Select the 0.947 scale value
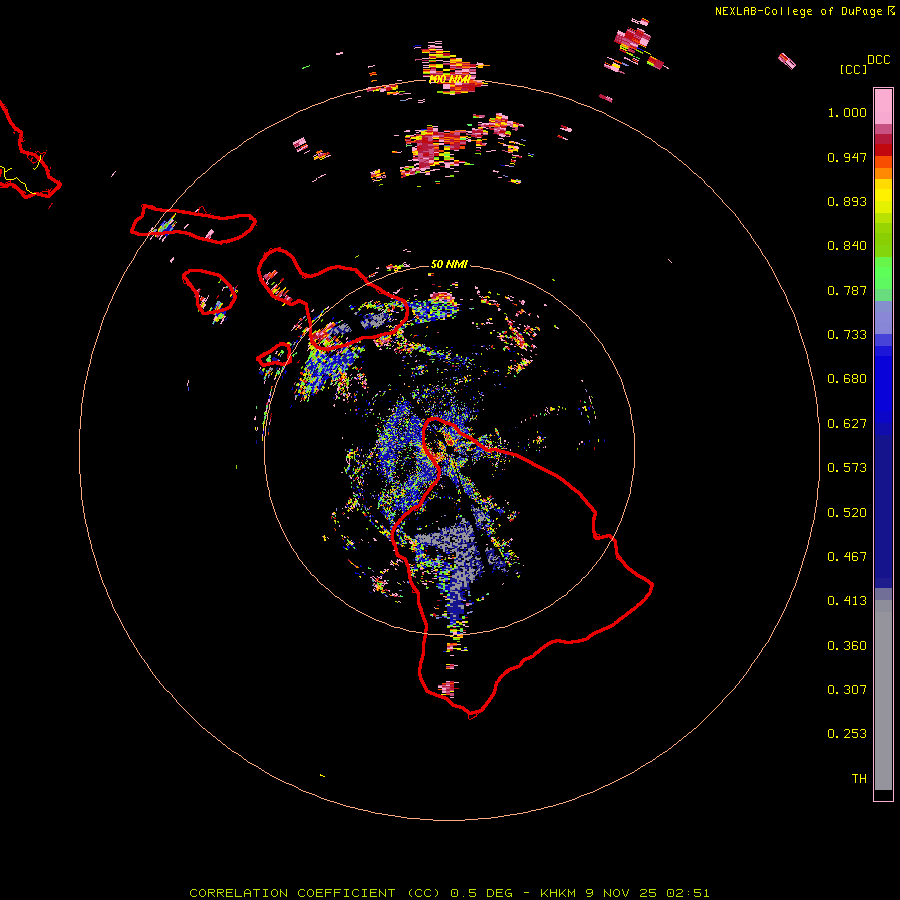Image resolution: width=900 pixels, height=900 pixels. point(847,157)
